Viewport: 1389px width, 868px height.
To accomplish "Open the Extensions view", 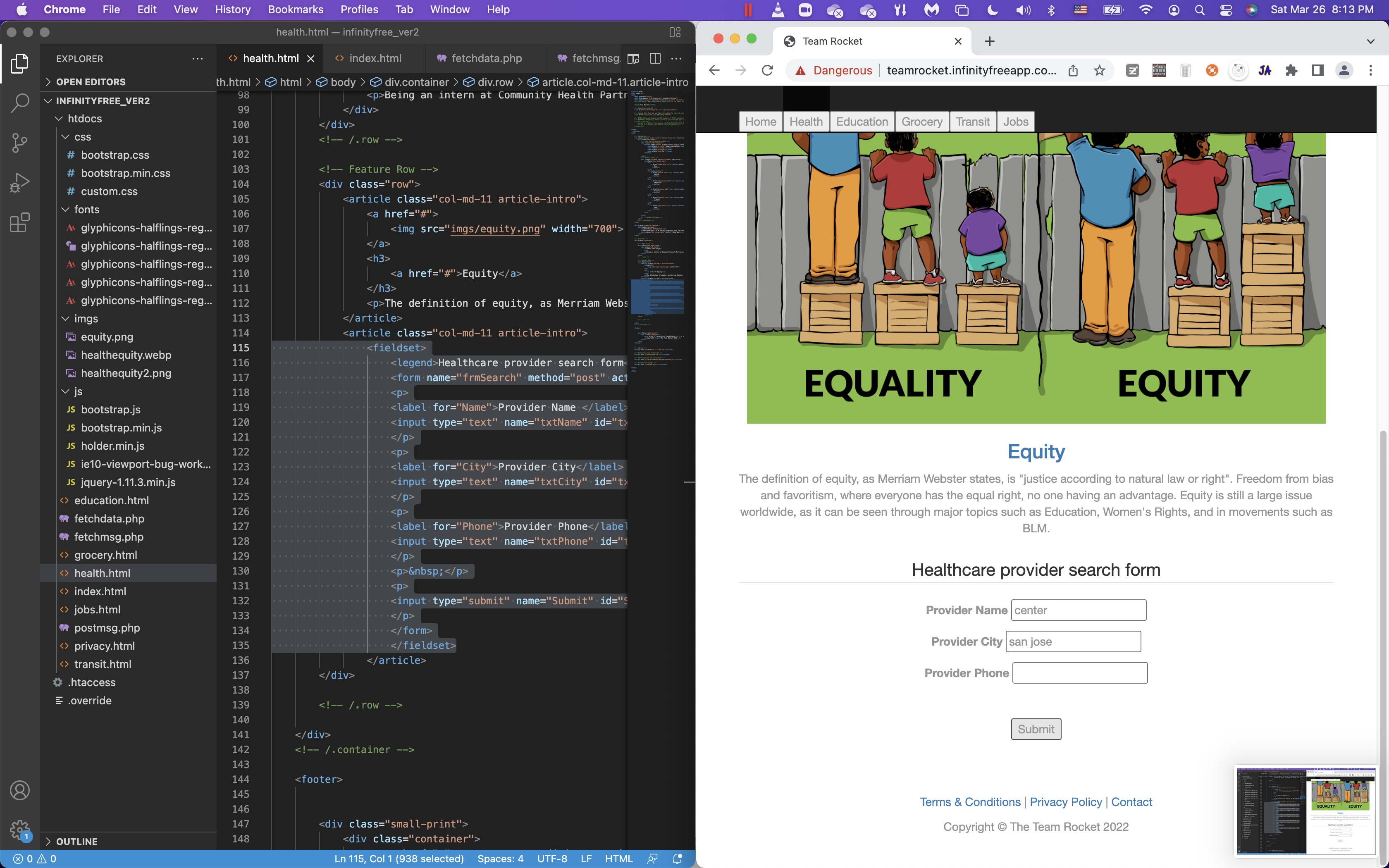I will click(x=19, y=223).
